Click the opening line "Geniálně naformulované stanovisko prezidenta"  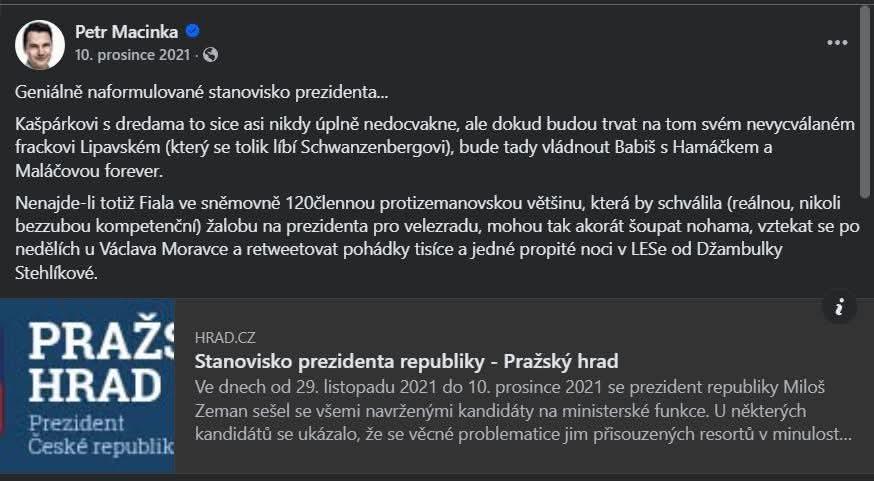coord(202,93)
